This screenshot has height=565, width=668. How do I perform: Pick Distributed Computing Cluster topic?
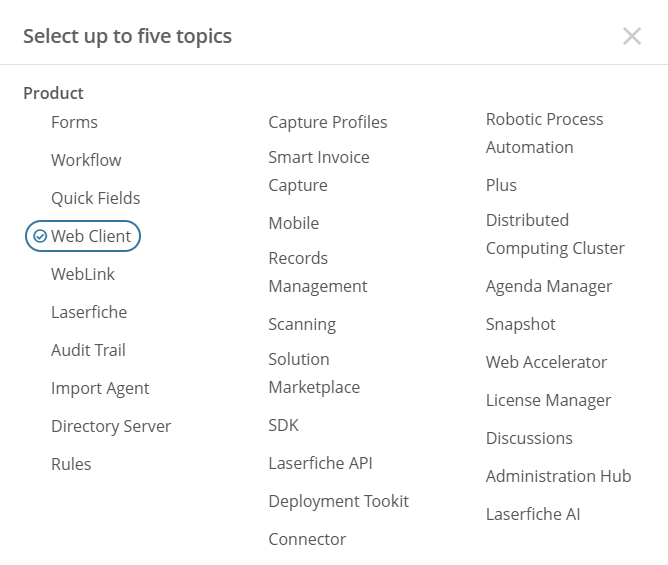coord(555,234)
